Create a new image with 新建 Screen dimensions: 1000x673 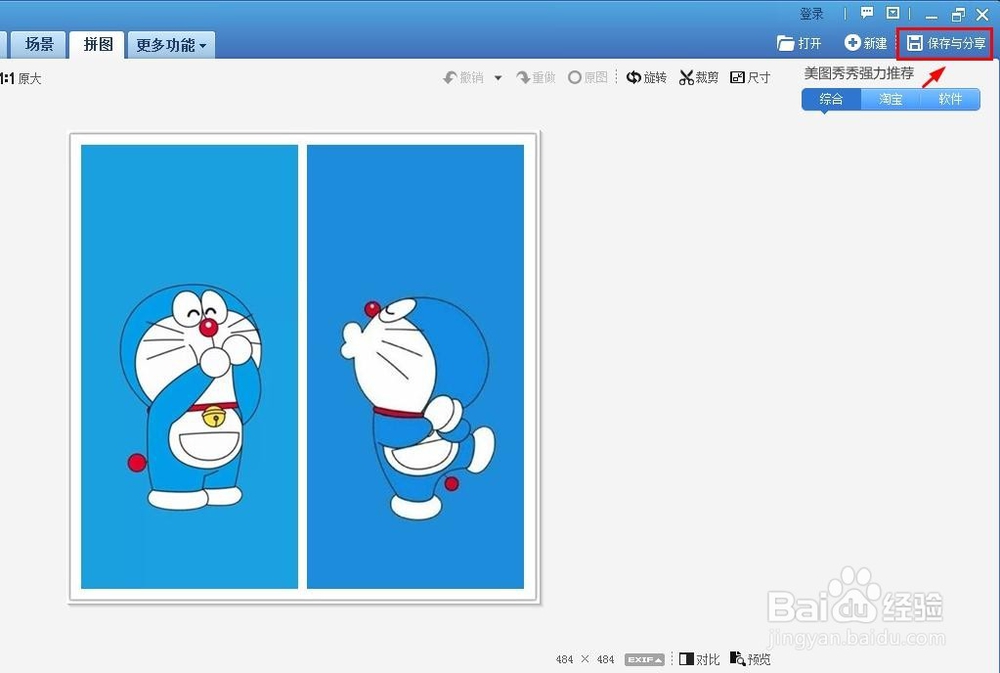865,43
